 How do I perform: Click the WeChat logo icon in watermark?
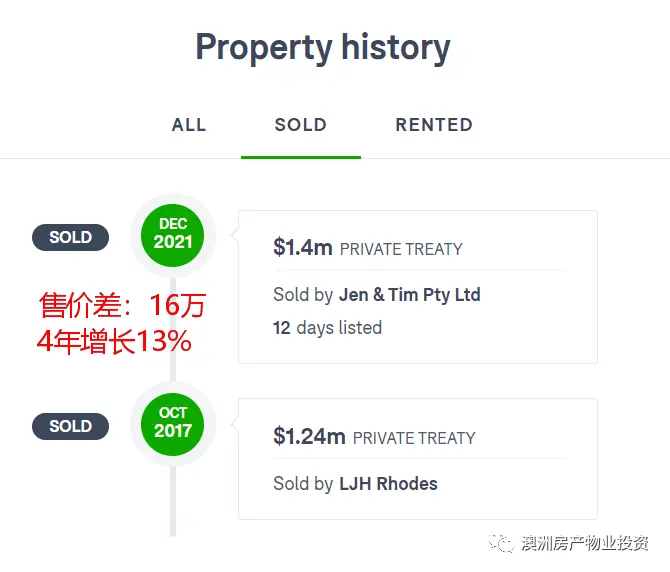[501, 543]
